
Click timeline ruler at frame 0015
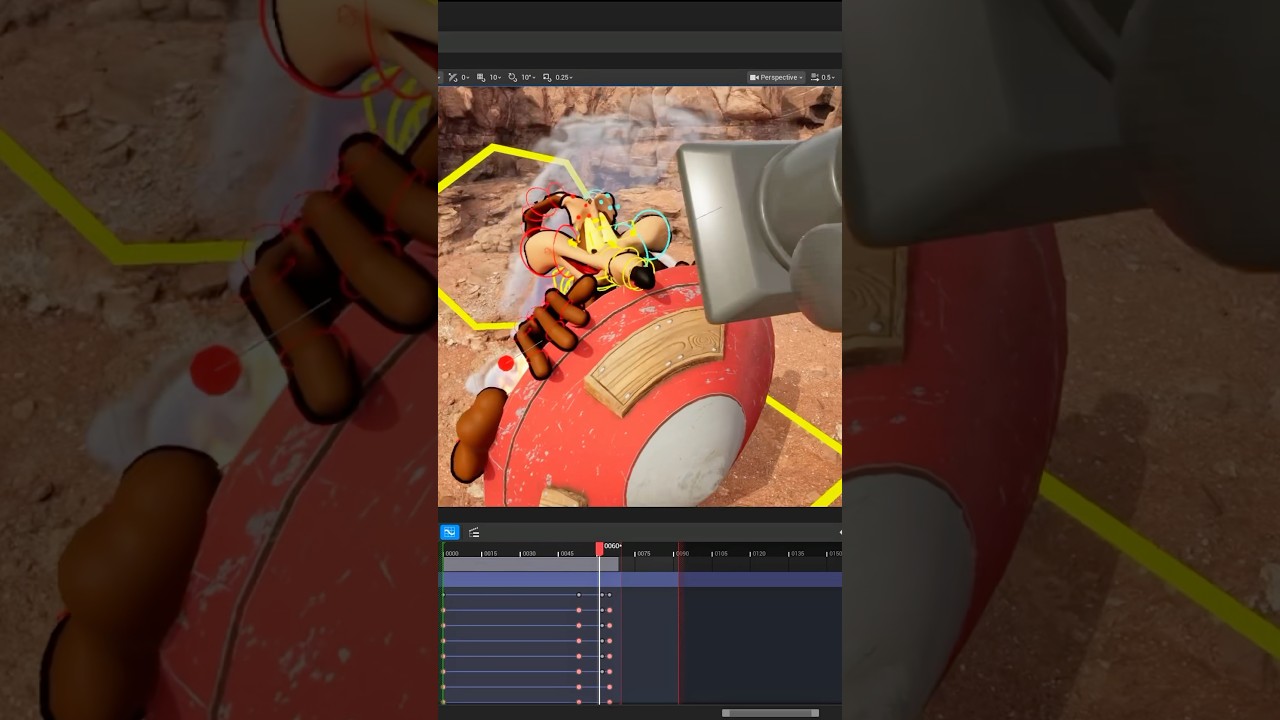(489, 553)
